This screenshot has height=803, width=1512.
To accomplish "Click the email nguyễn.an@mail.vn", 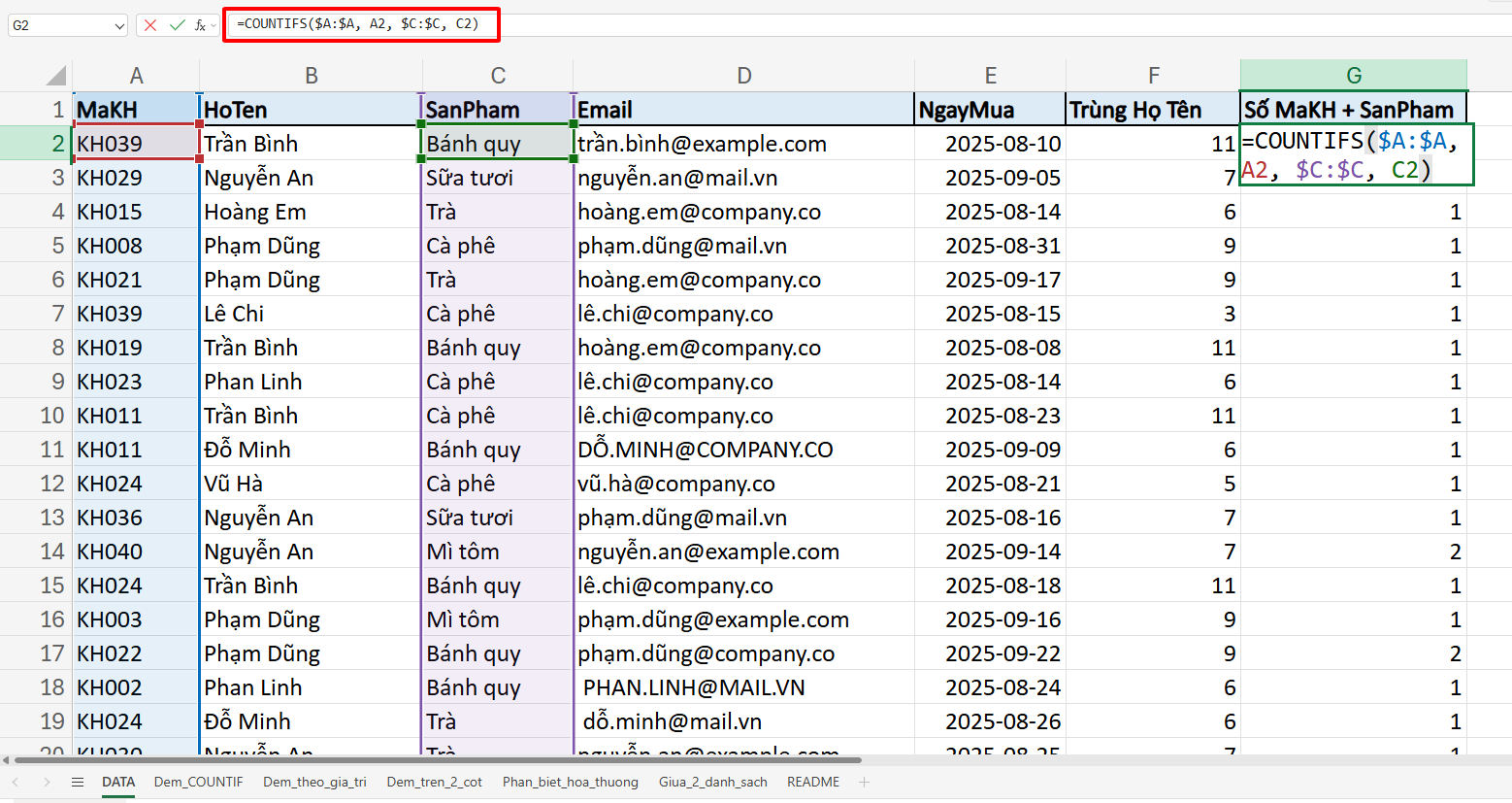I will 743,178.
